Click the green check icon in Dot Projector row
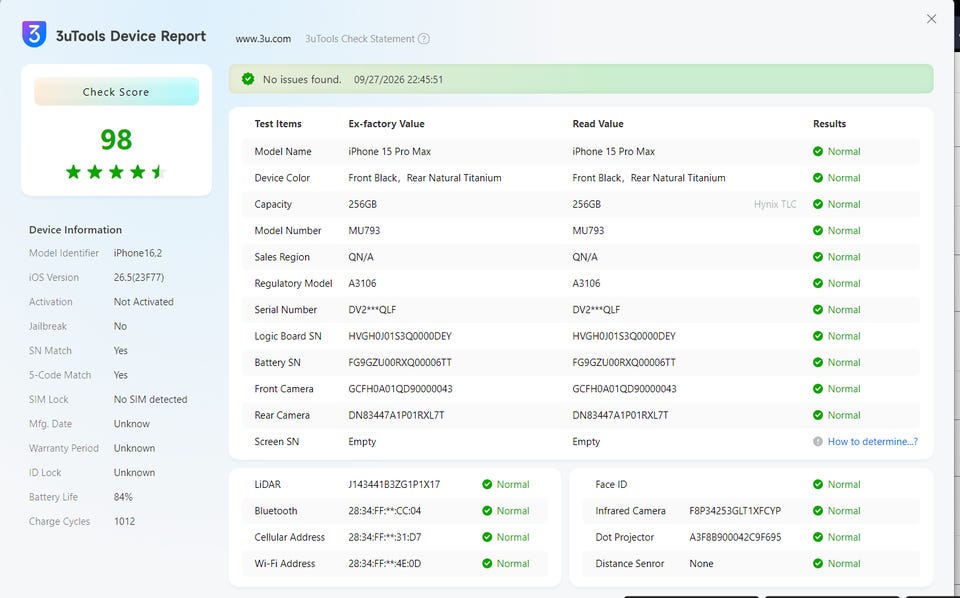 tap(818, 537)
